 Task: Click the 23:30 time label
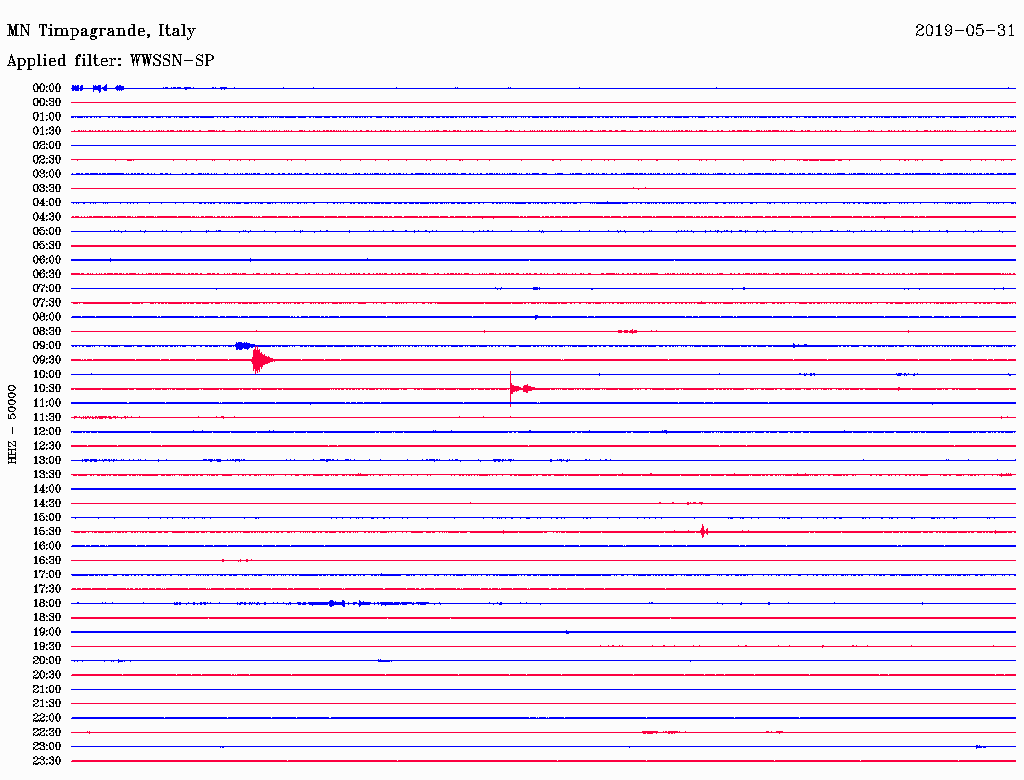[47, 760]
